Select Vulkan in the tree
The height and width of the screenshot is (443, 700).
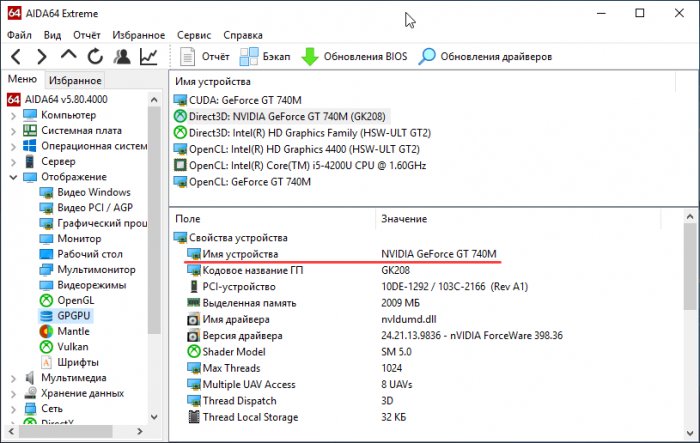pyautogui.click(x=64, y=347)
